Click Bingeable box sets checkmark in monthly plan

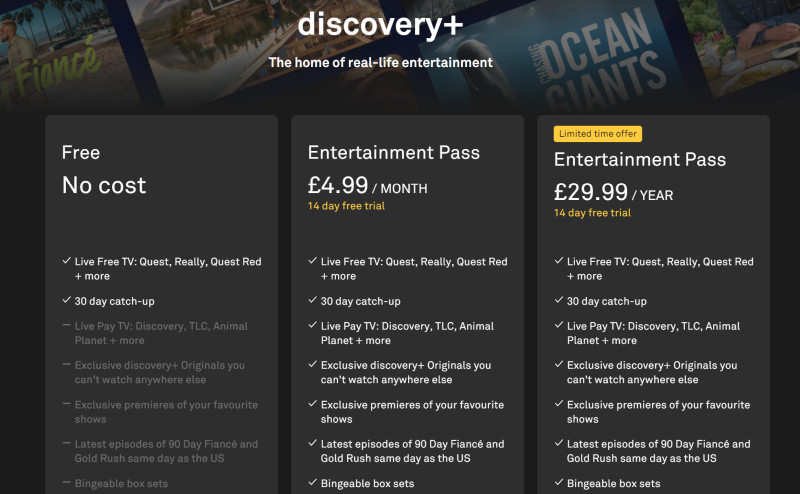(x=313, y=482)
